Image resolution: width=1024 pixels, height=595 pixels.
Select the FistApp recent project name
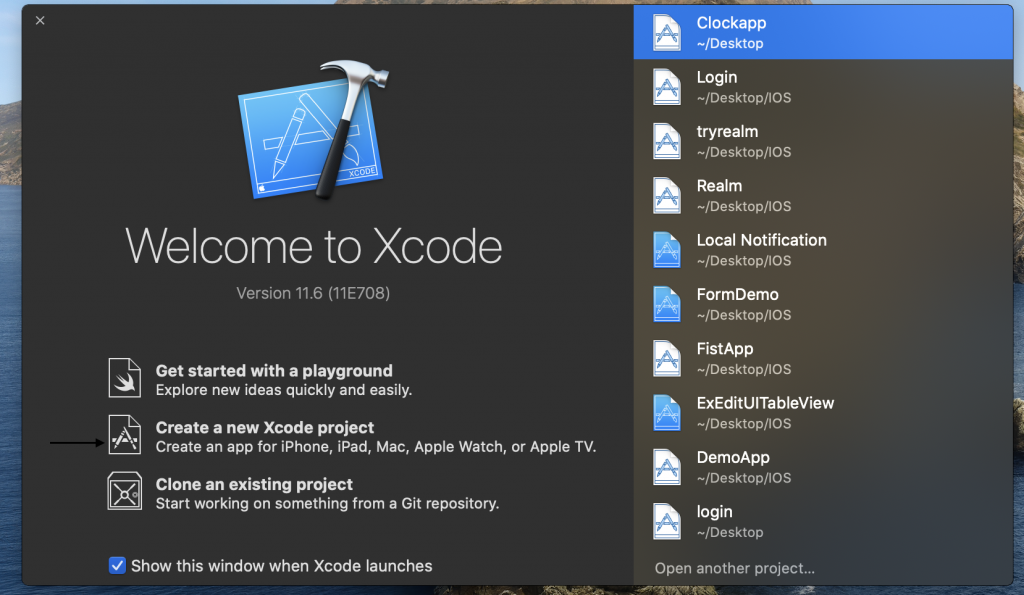[x=725, y=349]
